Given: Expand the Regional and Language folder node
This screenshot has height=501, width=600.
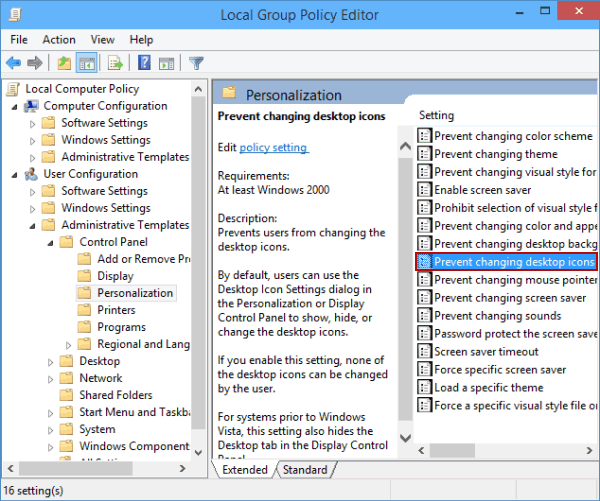Looking at the screenshot, I should (x=69, y=344).
